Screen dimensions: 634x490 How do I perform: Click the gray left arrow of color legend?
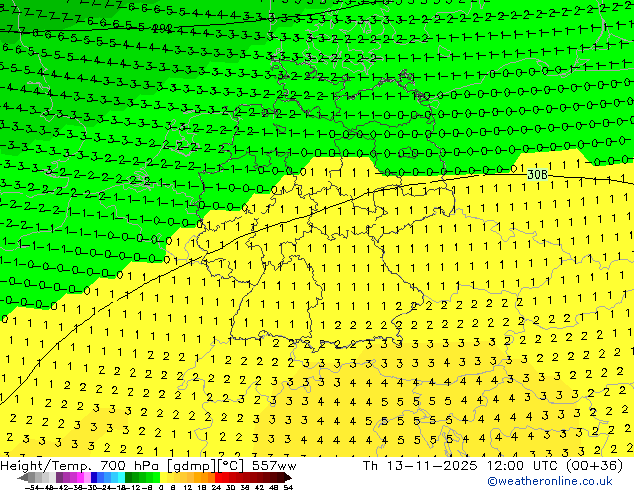coord(22,478)
